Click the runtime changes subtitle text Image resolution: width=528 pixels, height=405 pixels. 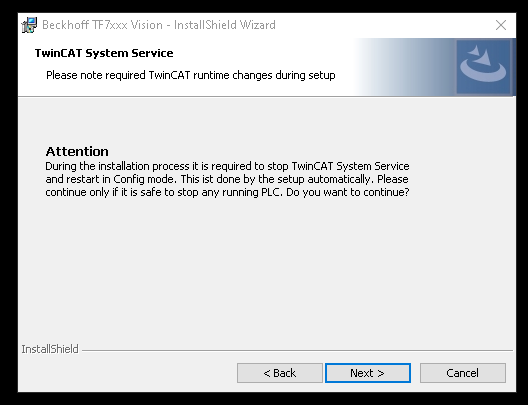[191, 75]
